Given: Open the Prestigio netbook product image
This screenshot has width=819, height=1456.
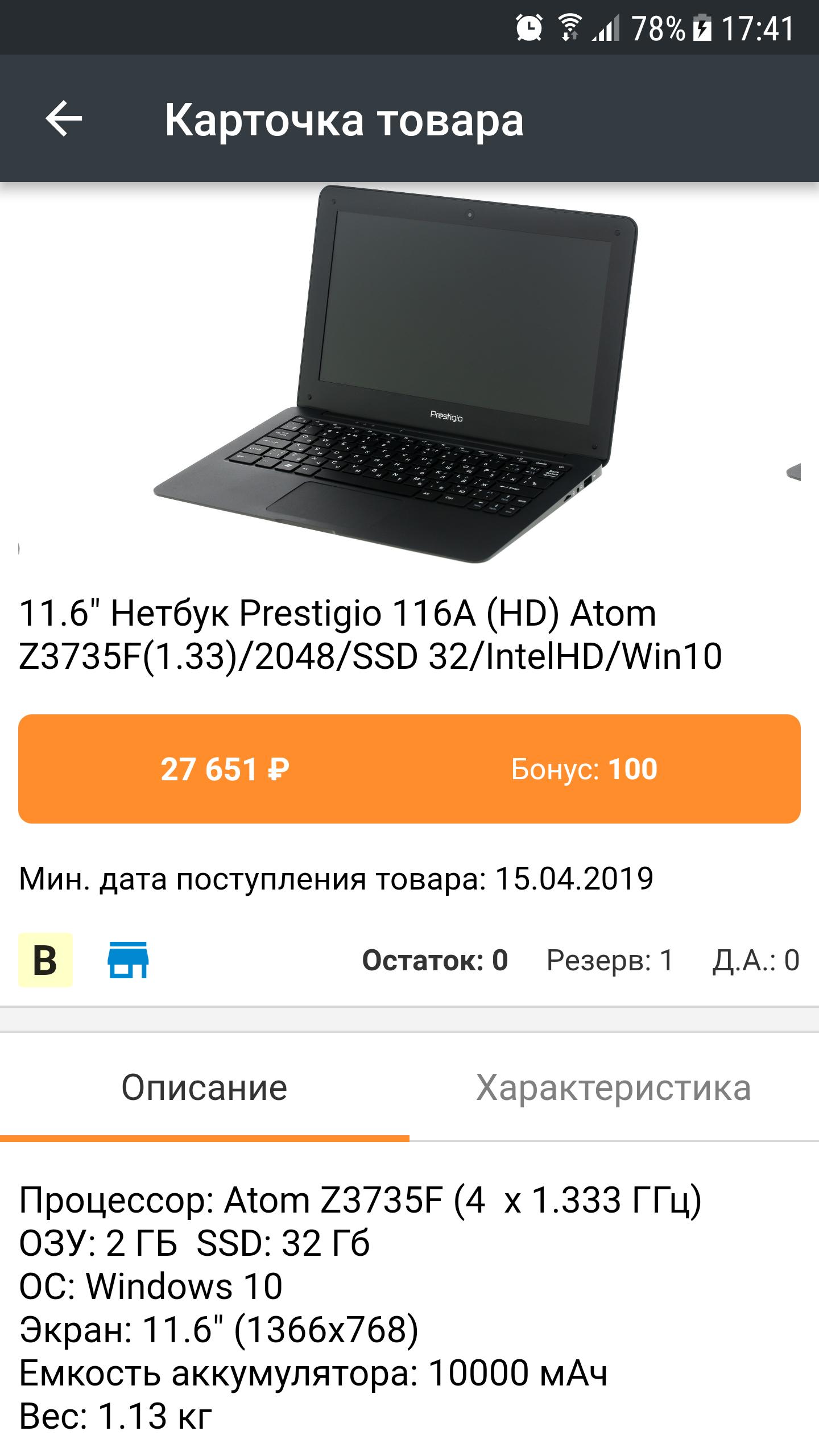Looking at the screenshot, I should [396, 374].
